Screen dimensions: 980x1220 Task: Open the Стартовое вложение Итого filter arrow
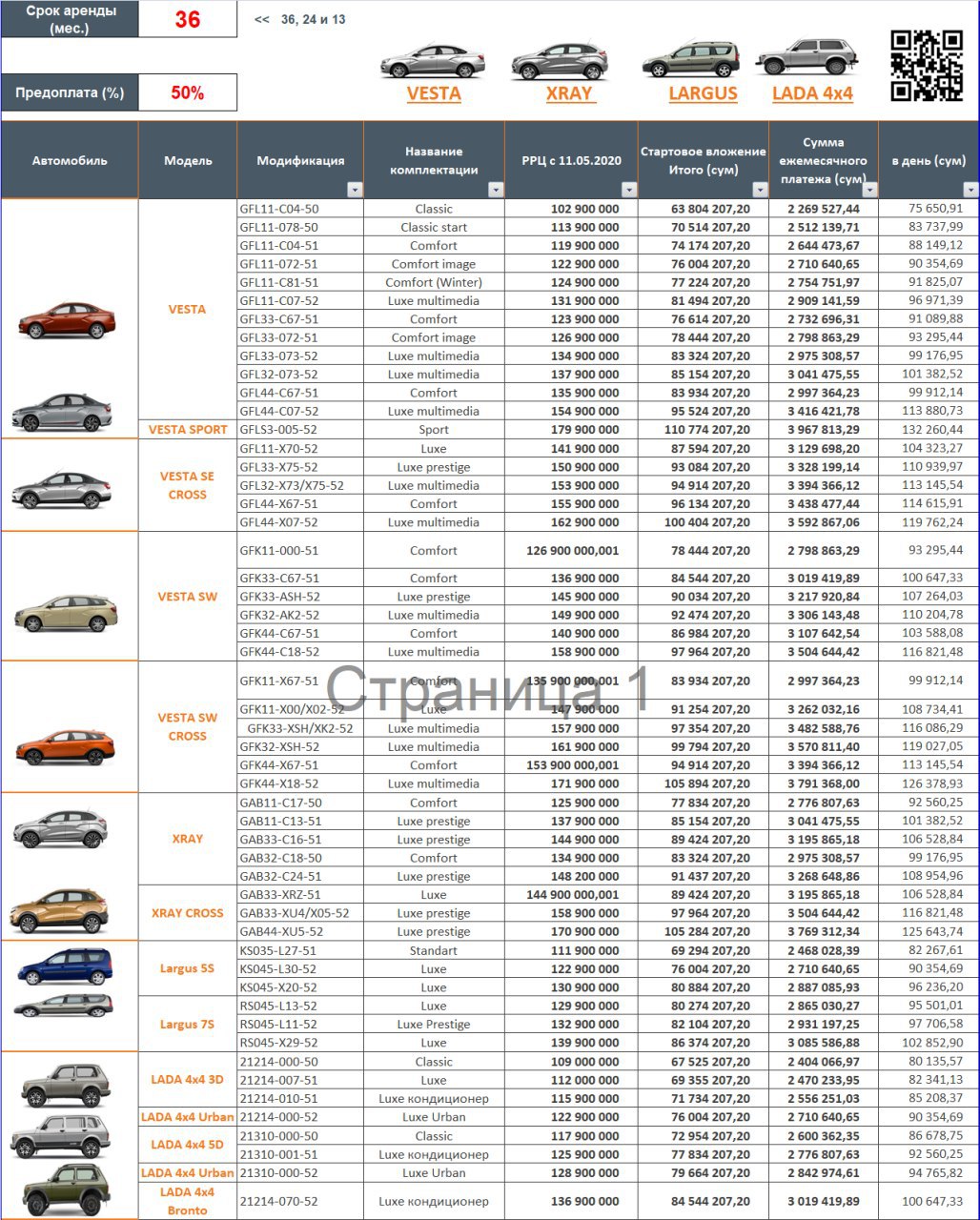pos(759,190)
